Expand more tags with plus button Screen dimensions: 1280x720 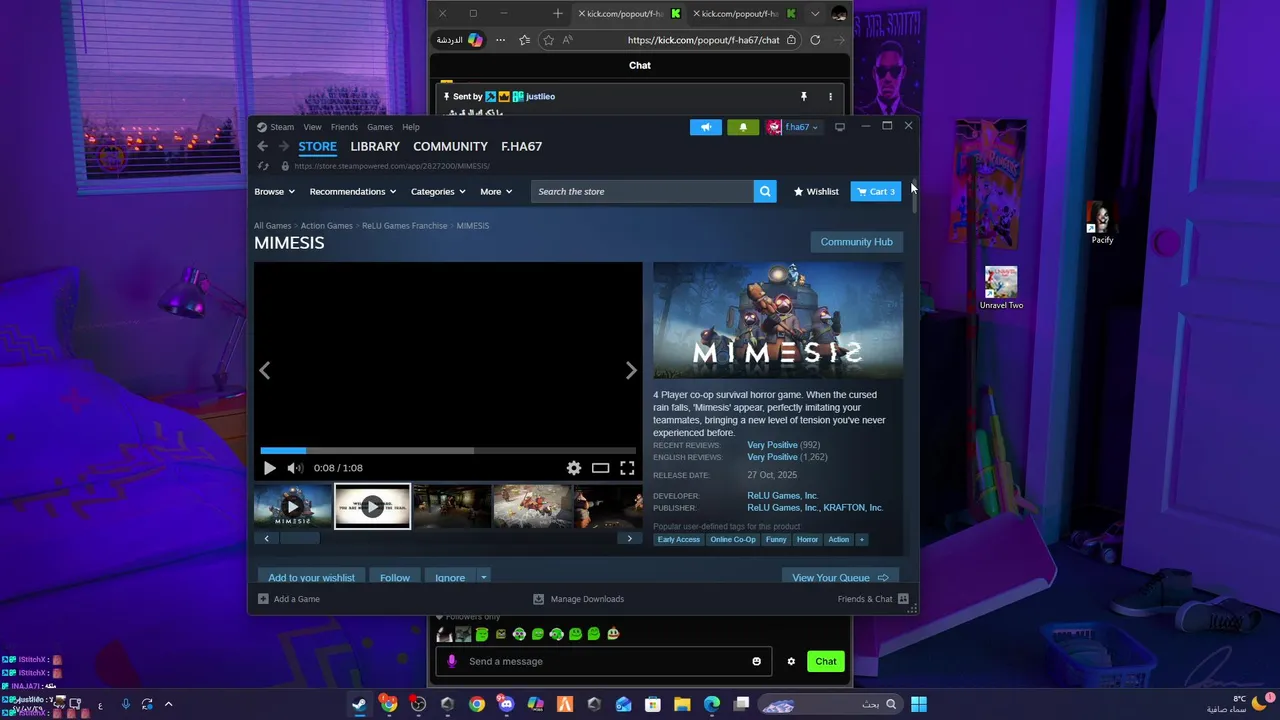coord(861,540)
